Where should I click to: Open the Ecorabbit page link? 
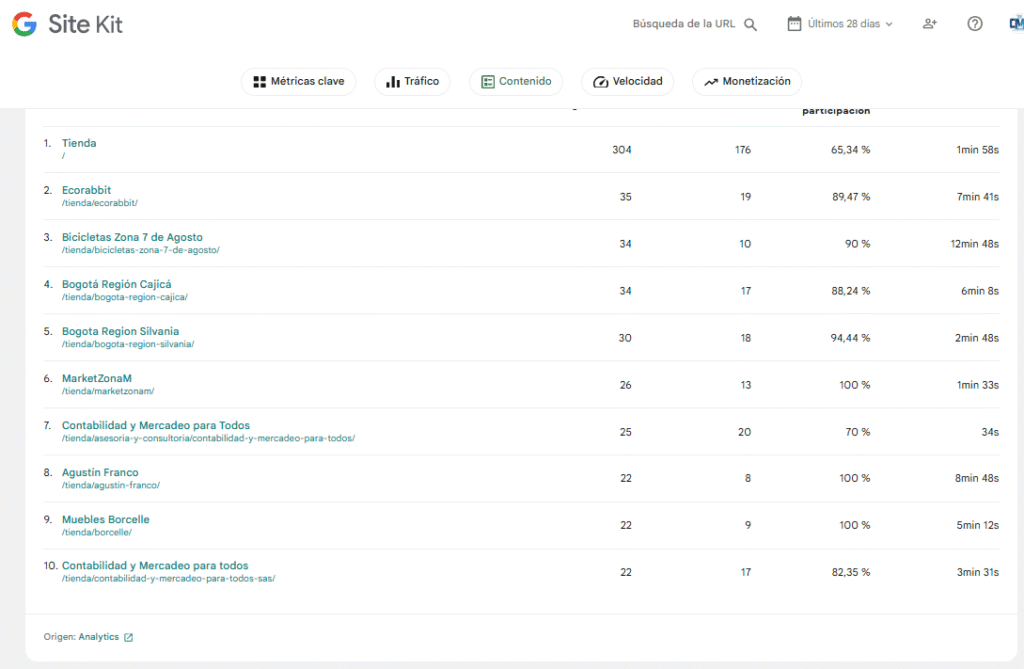[x=86, y=190]
